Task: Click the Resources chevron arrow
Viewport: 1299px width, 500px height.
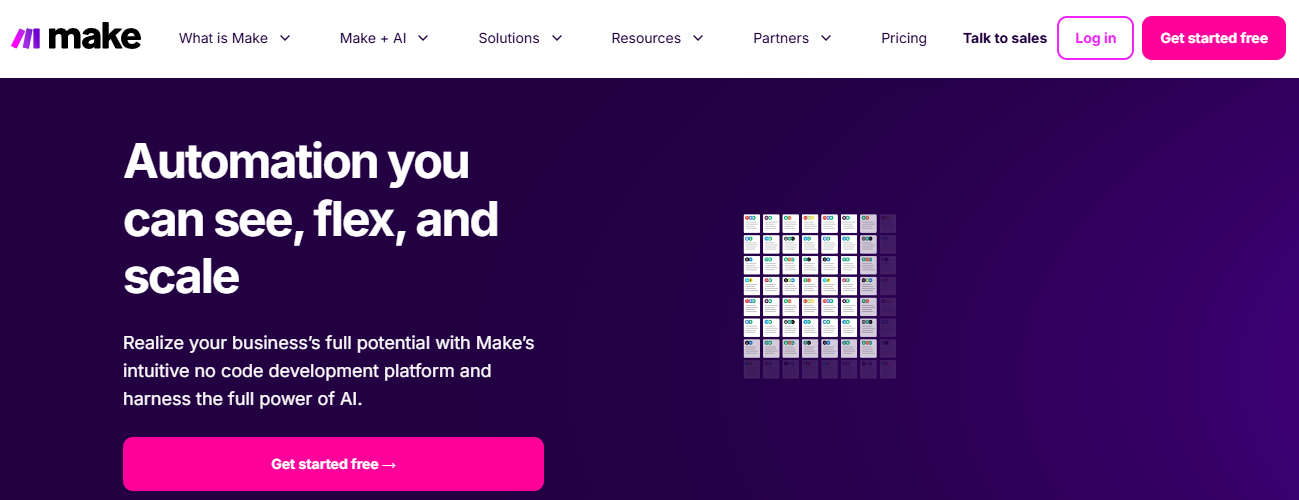Action: tap(698, 38)
